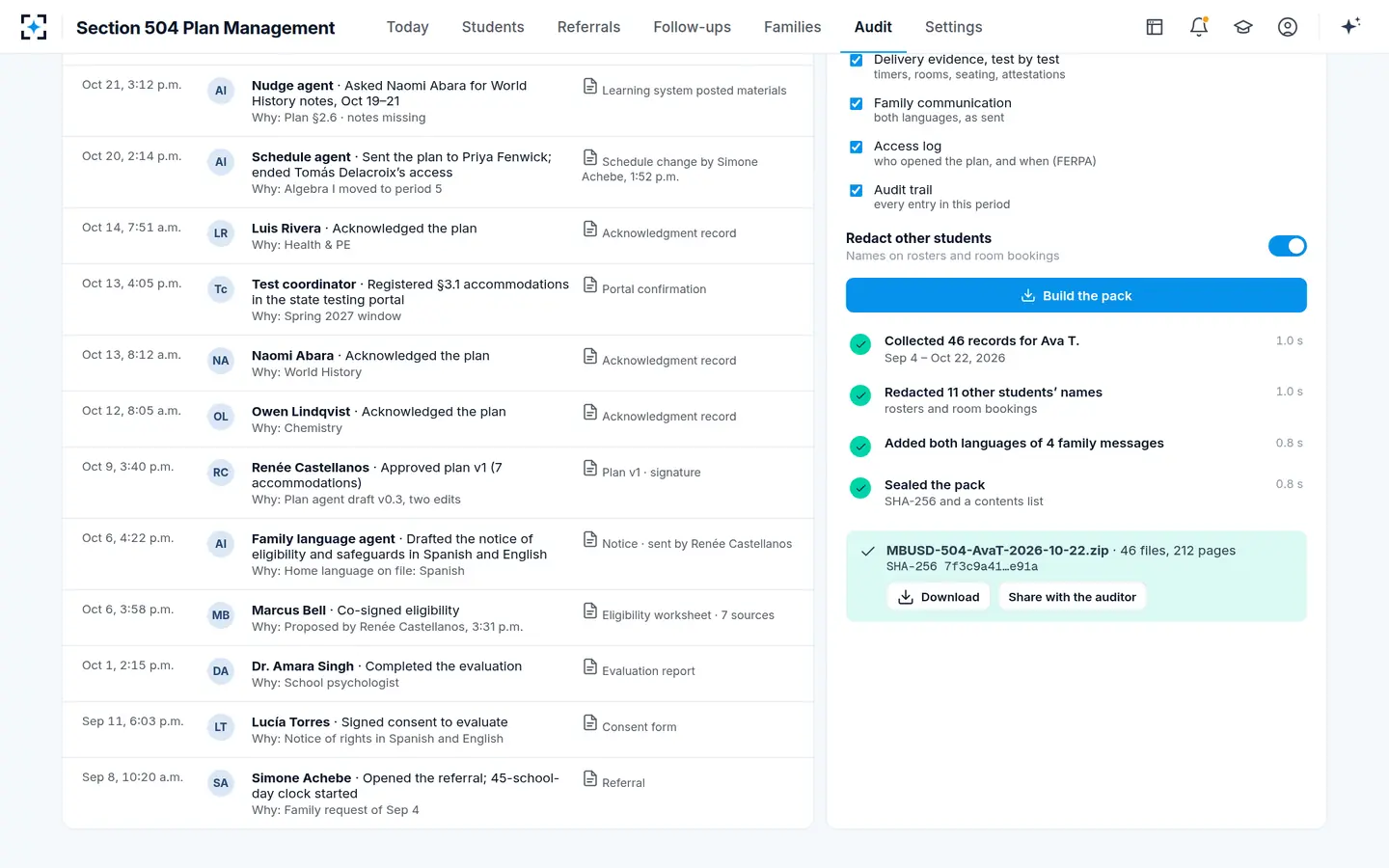
Task: Open Notice sent by Renée Castellanos
Action: 687,543
